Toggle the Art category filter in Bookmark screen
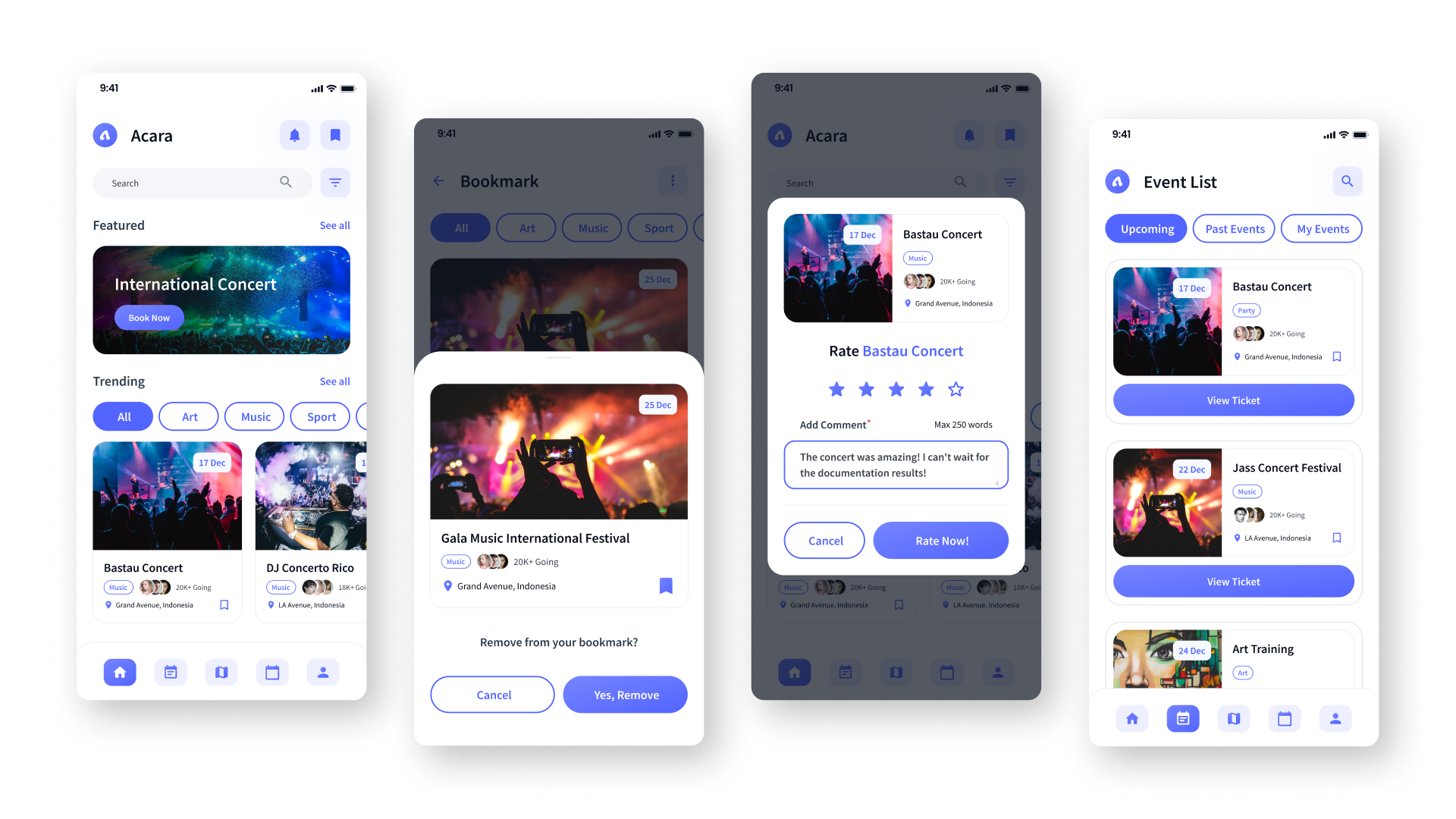 [x=526, y=228]
